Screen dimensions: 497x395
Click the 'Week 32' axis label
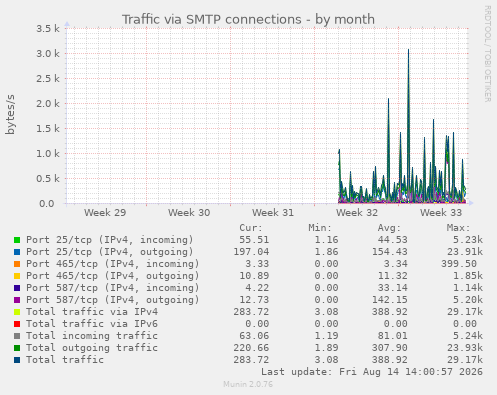click(x=357, y=213)
